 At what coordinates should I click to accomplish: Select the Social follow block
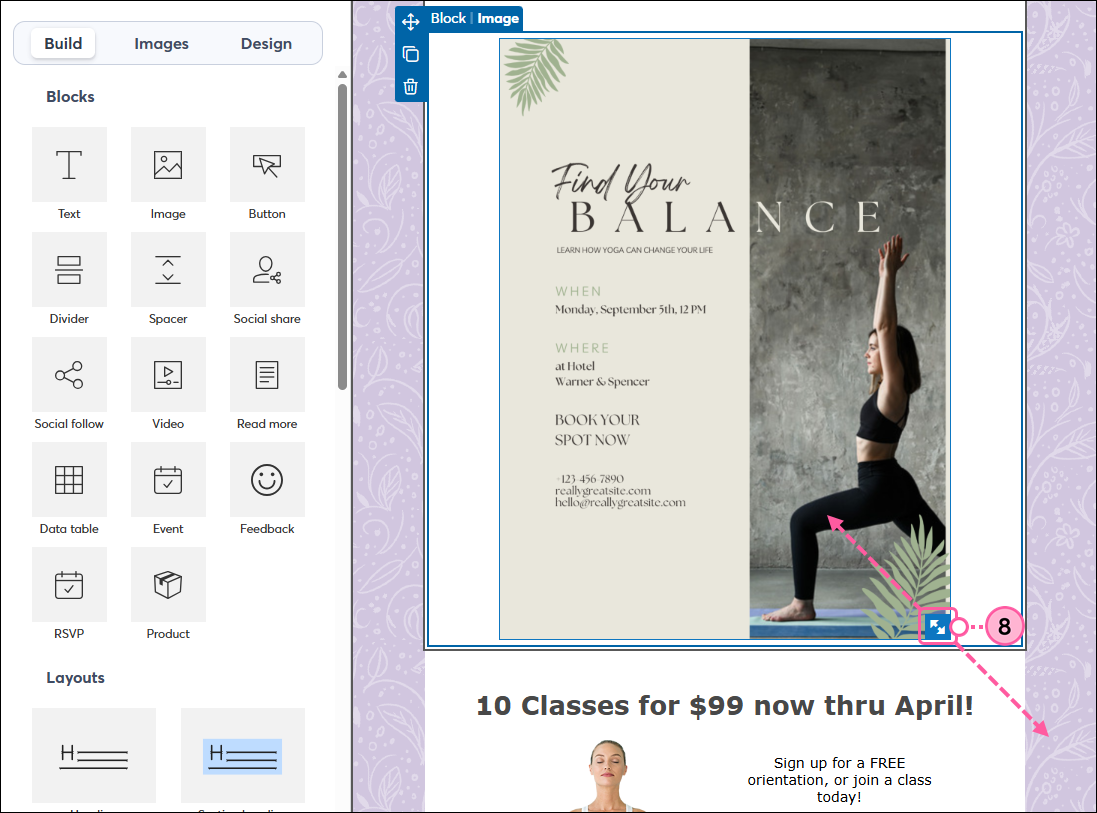(x=69, y=374)
